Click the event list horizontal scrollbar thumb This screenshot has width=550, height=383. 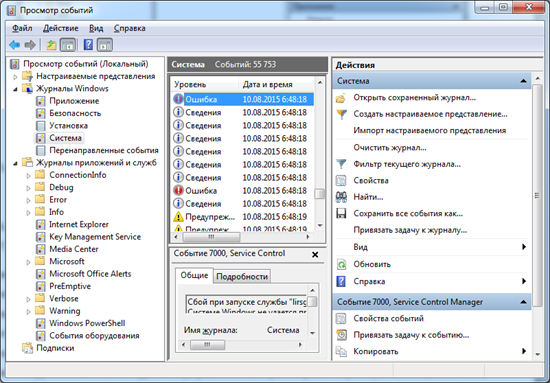(211, 237)
